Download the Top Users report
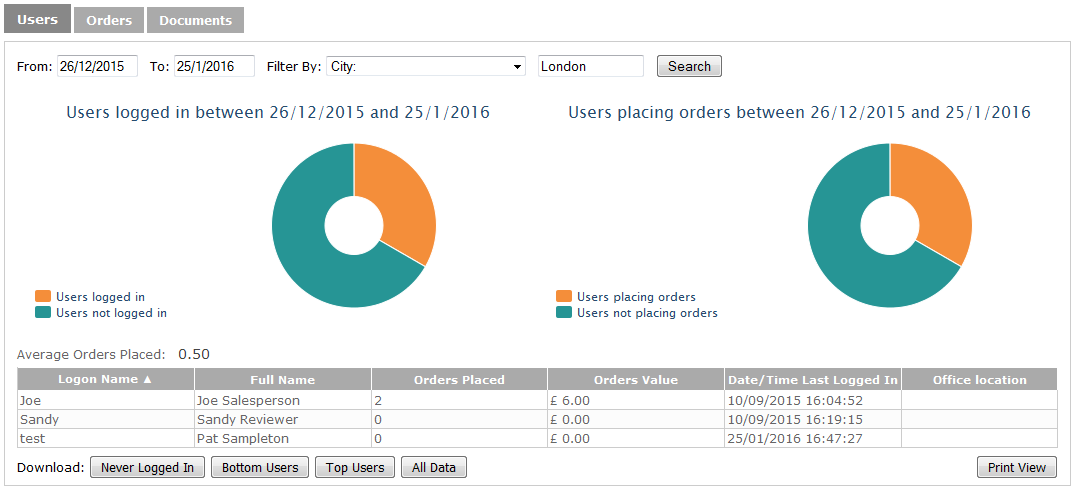Image resolution: width=1078 pixels, height=490 pixels. point(355,467)
